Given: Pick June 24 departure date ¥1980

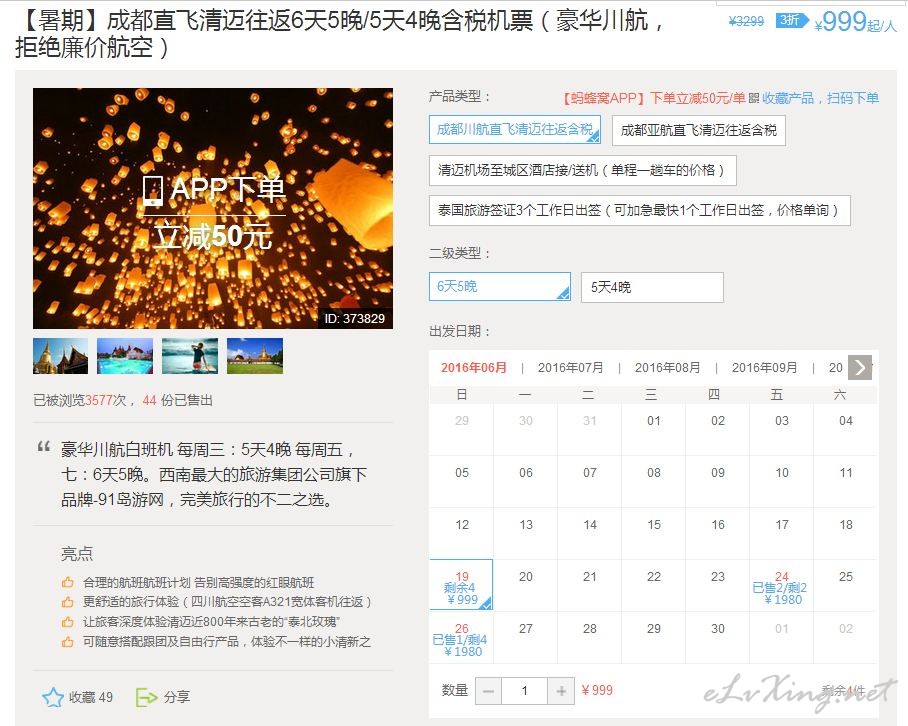Looking at the screenshot, I should tap(781, 586).
